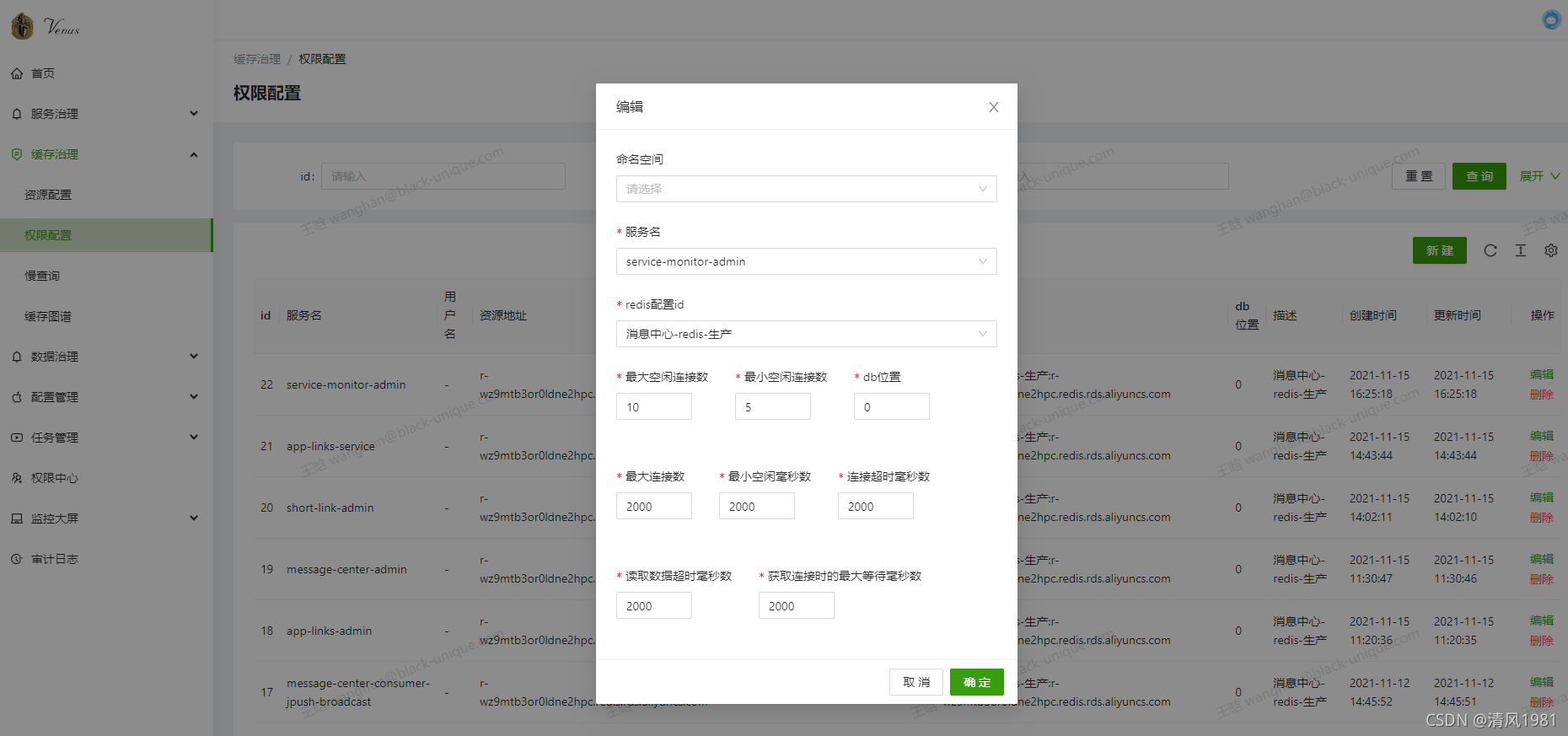This screenshot has height=736, width=1568.
Task: Change table density with the row-height icon
Action: [1521, 250]
